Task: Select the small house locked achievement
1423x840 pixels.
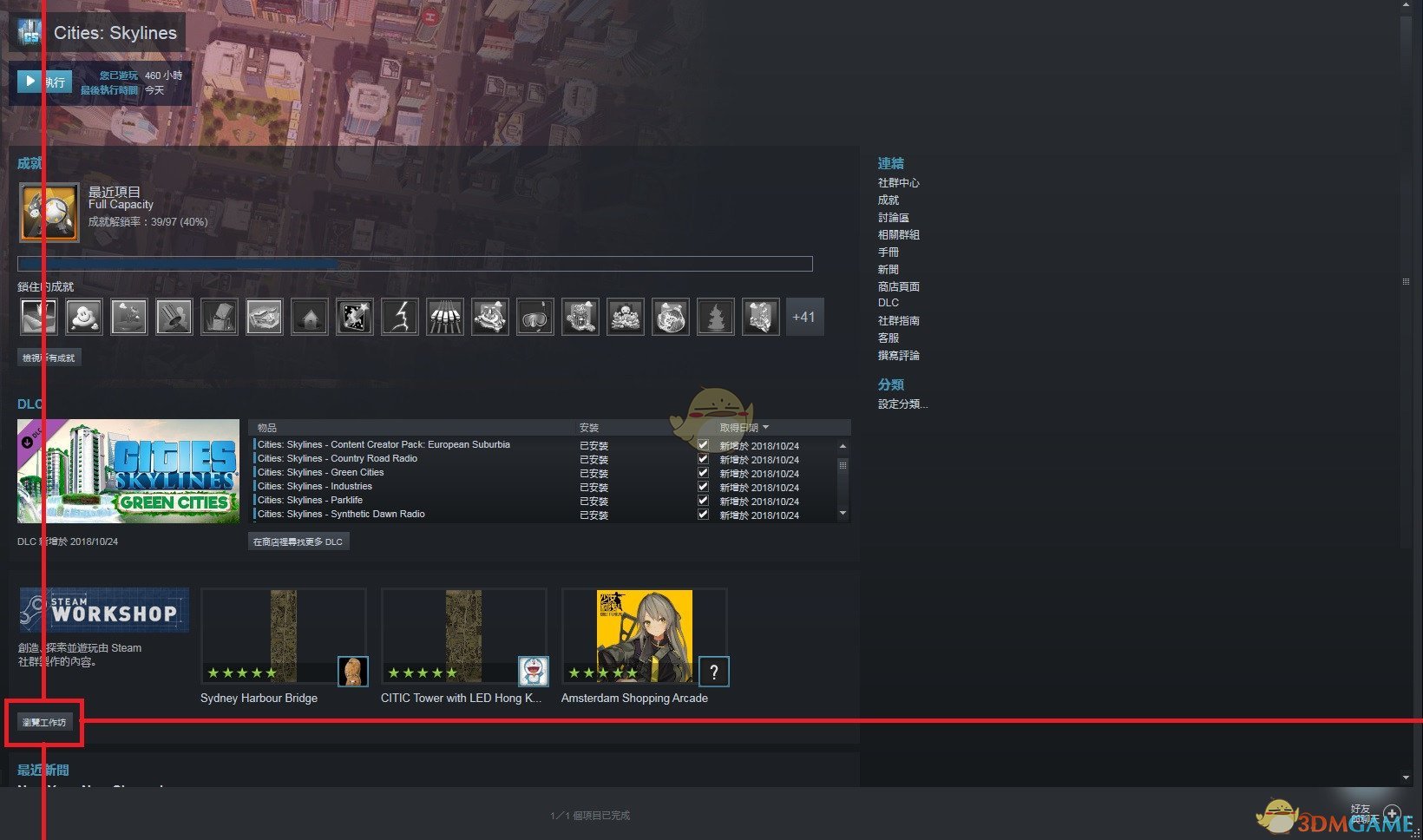Action: (310, 317)
